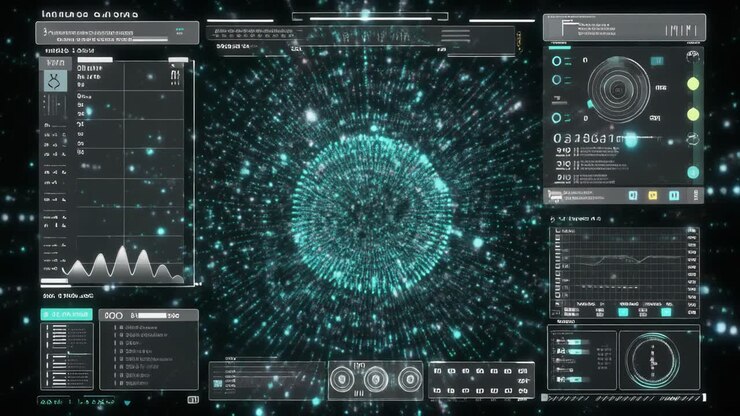Image resolution: width=740 pixels, height=416 pixels.
Task: Select the top cyan ring option in right panel
Action: point(556,61)
